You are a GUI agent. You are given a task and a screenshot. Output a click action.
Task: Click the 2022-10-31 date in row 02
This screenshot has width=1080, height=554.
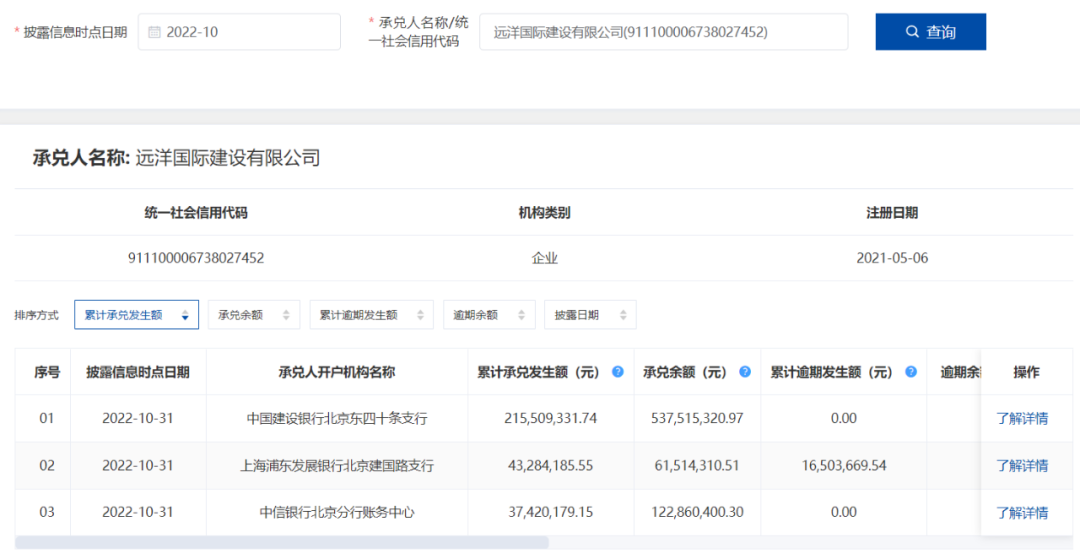pos(138,466)
